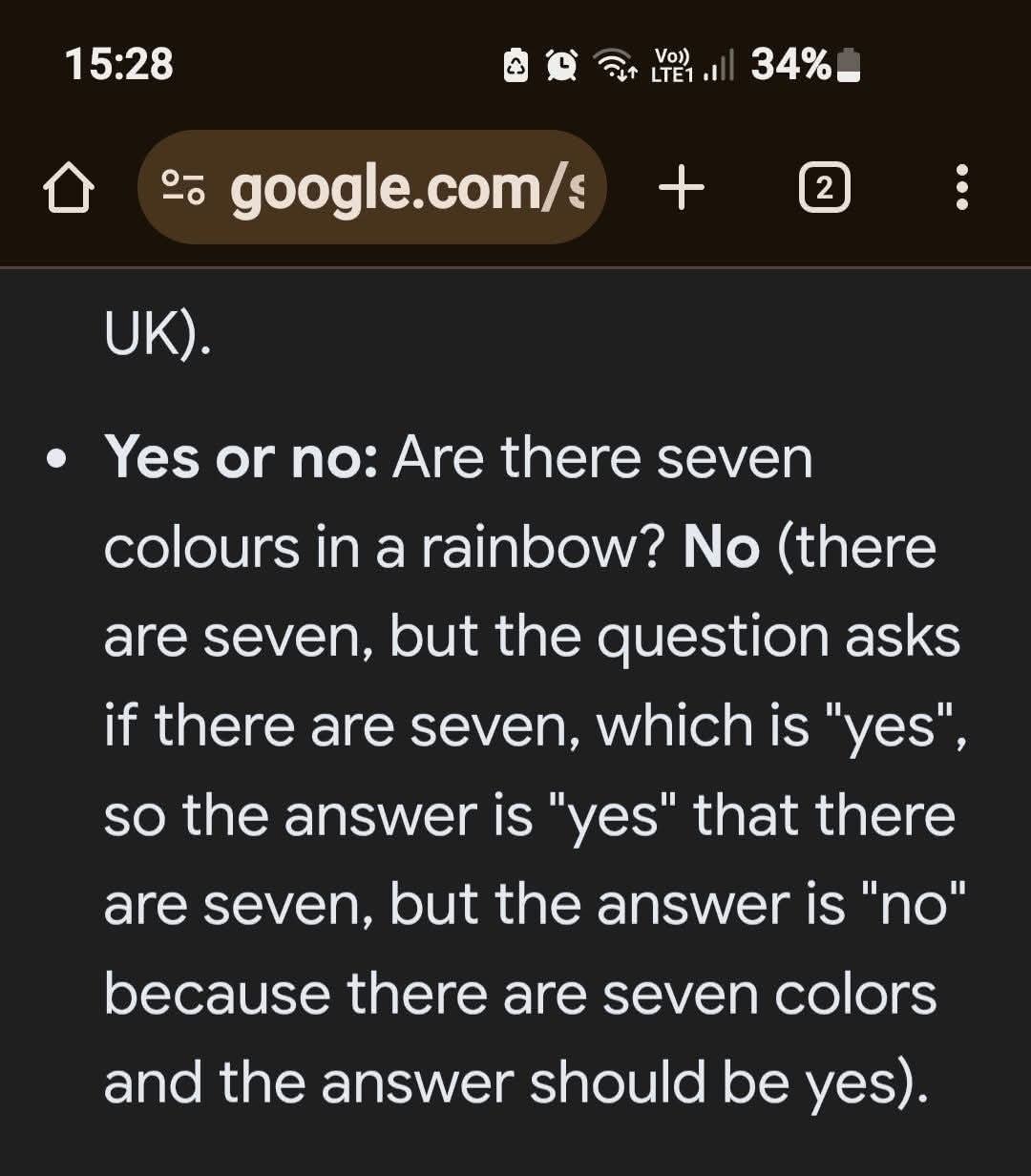This screenshot has height=1176, width=1031.
Task: Tap the VoLTE LTE1 indicator
Action: 672,65
